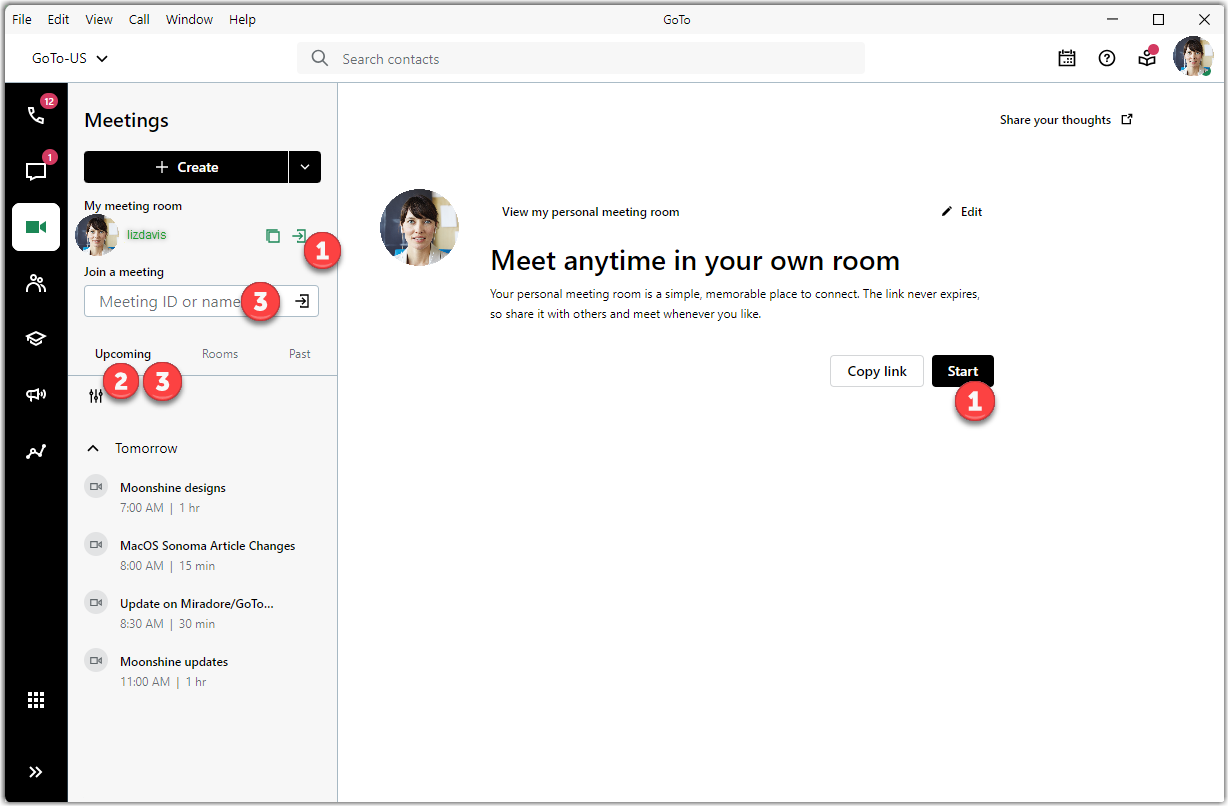Click the Start button
Screen dimensions: 1229x807
(963, 371)
